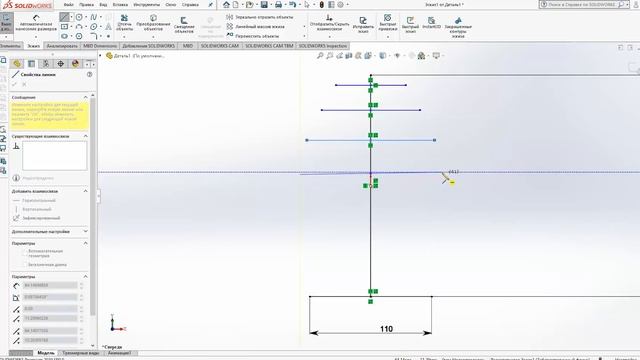The image size is (640, 360).
Task: Collapse the Existing Relations section
Action: (x=86, y=136)
